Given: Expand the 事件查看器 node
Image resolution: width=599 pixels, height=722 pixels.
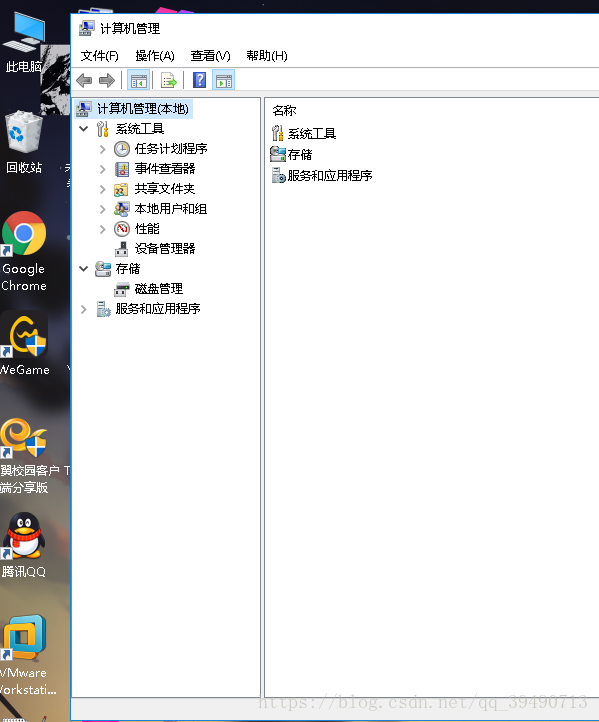Looking at the screenshot, I should [103, 169].
